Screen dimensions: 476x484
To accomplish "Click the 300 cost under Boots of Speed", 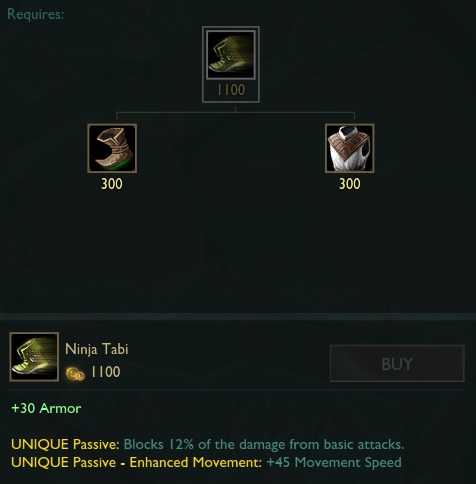I will coord(112,184).
